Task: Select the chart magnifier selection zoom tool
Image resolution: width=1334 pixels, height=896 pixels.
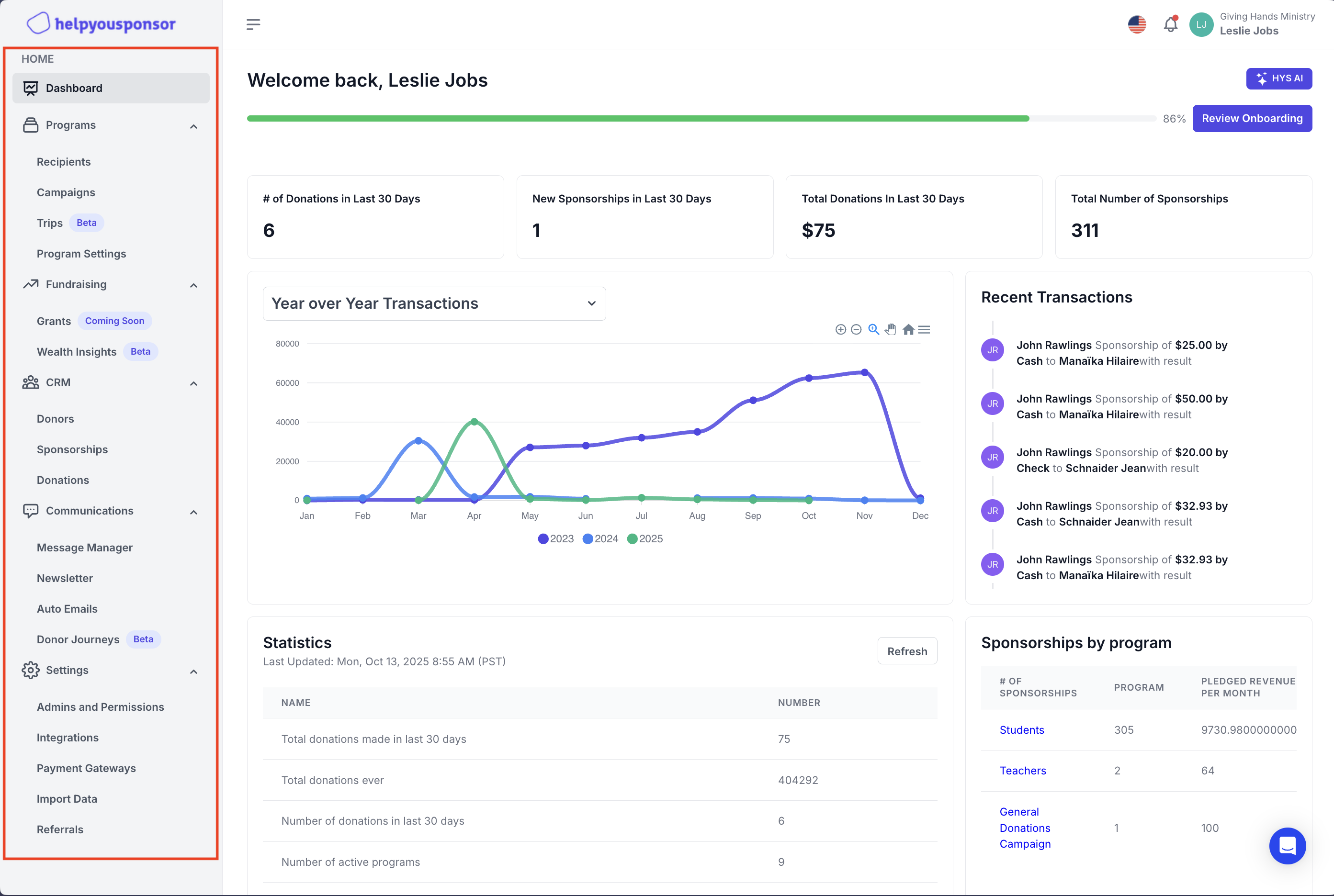Action: pos(873,330)
